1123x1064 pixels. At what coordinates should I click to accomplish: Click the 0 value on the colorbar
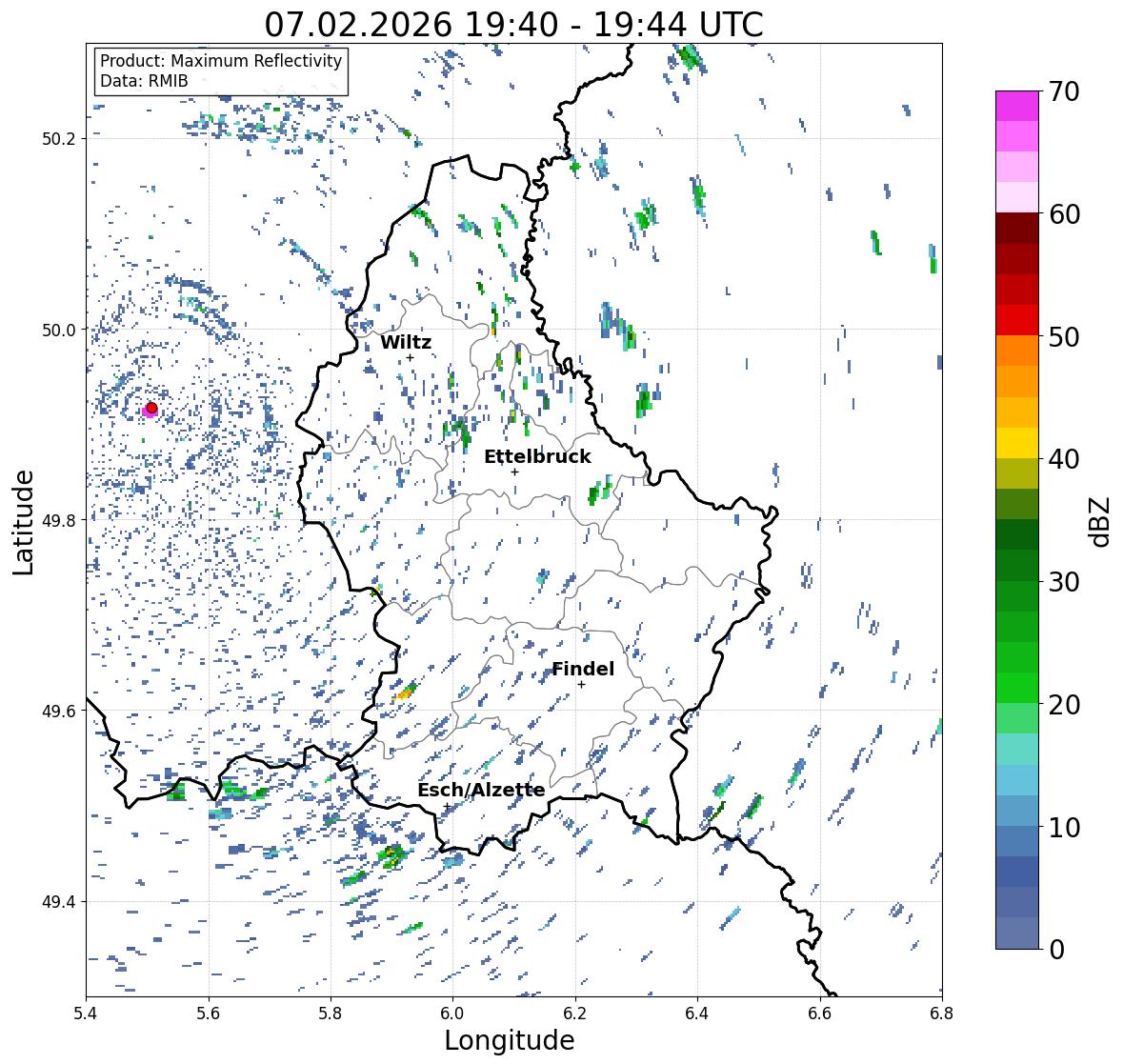point(1056,950)
